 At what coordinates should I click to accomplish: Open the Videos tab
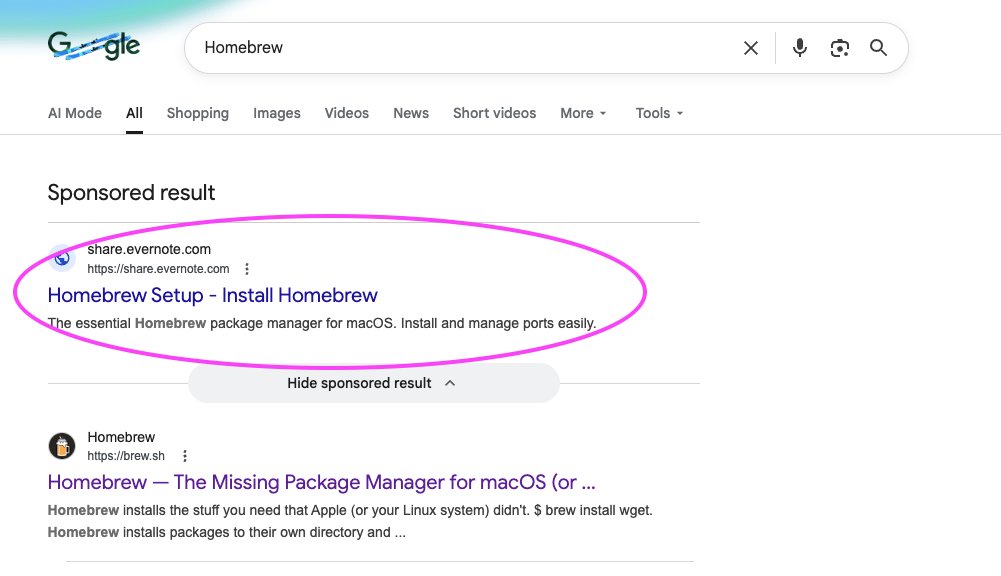pyautogui.click(x=347, y=113)
